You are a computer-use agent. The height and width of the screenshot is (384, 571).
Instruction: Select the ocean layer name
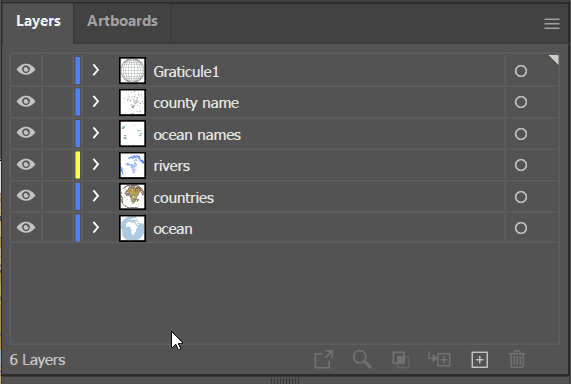coord(173,230)
